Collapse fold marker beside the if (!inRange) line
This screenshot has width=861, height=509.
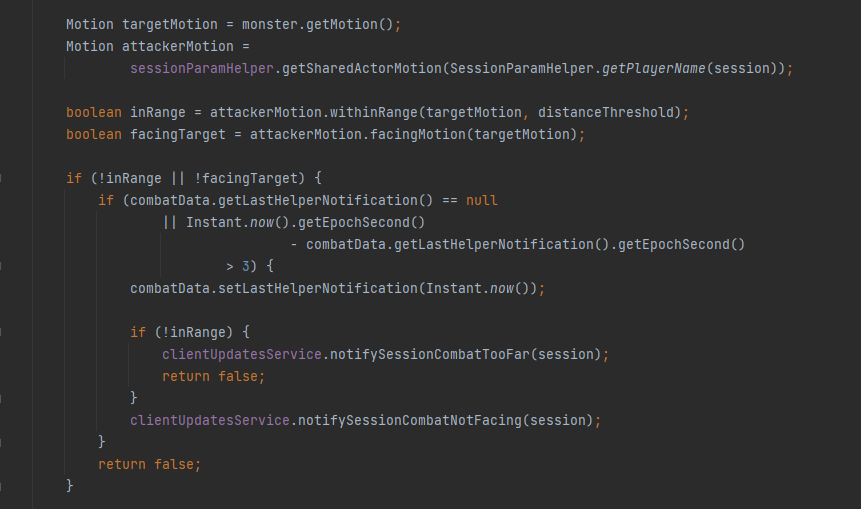pos(1,332)
